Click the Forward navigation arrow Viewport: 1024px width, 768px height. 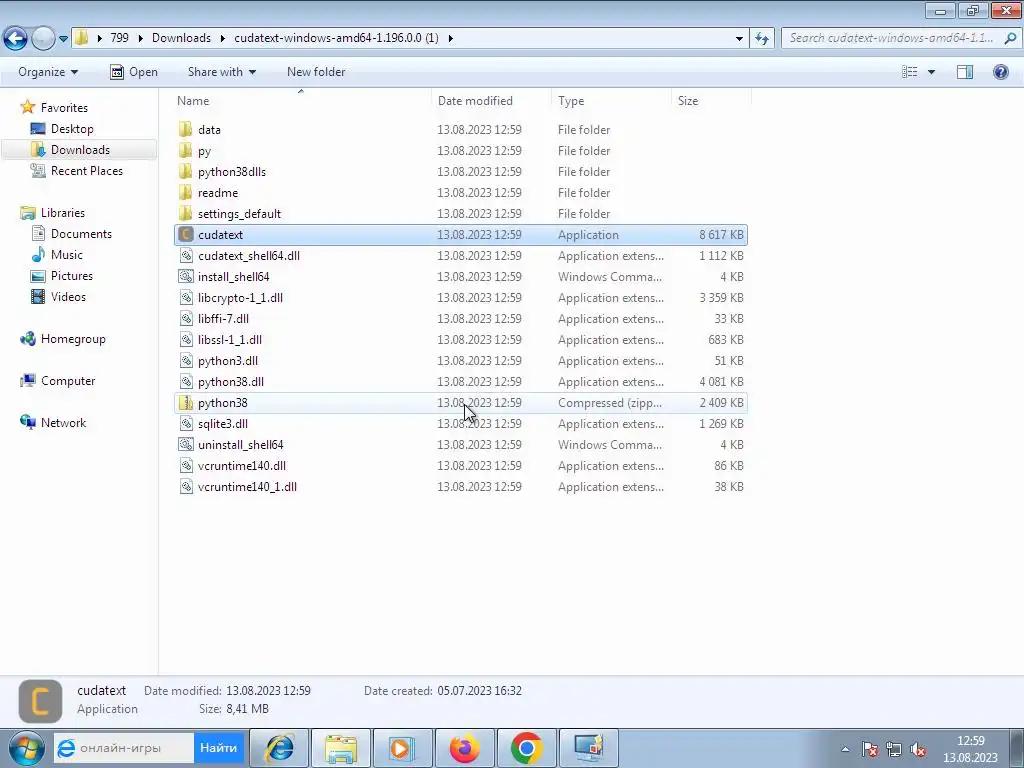[x=43, y=38]
